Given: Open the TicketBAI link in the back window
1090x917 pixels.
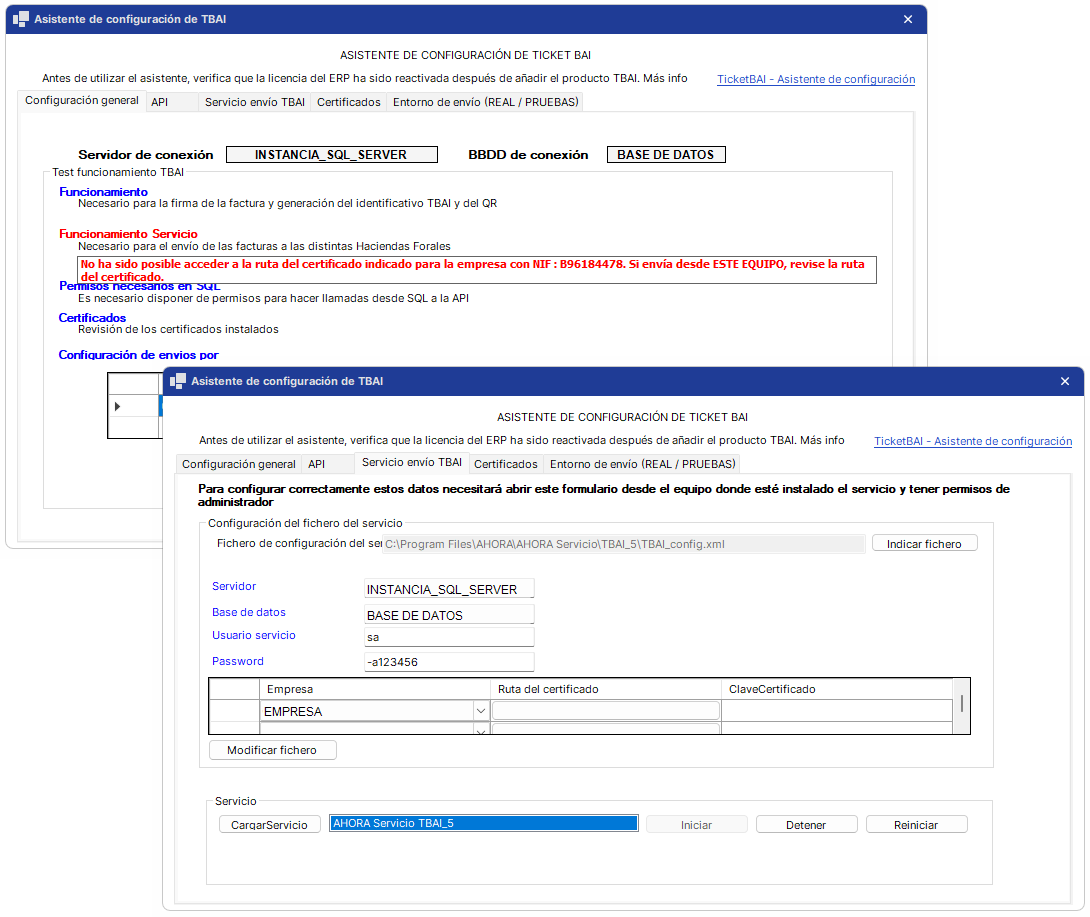Looking at the screenshot, I should coord(816,79).
